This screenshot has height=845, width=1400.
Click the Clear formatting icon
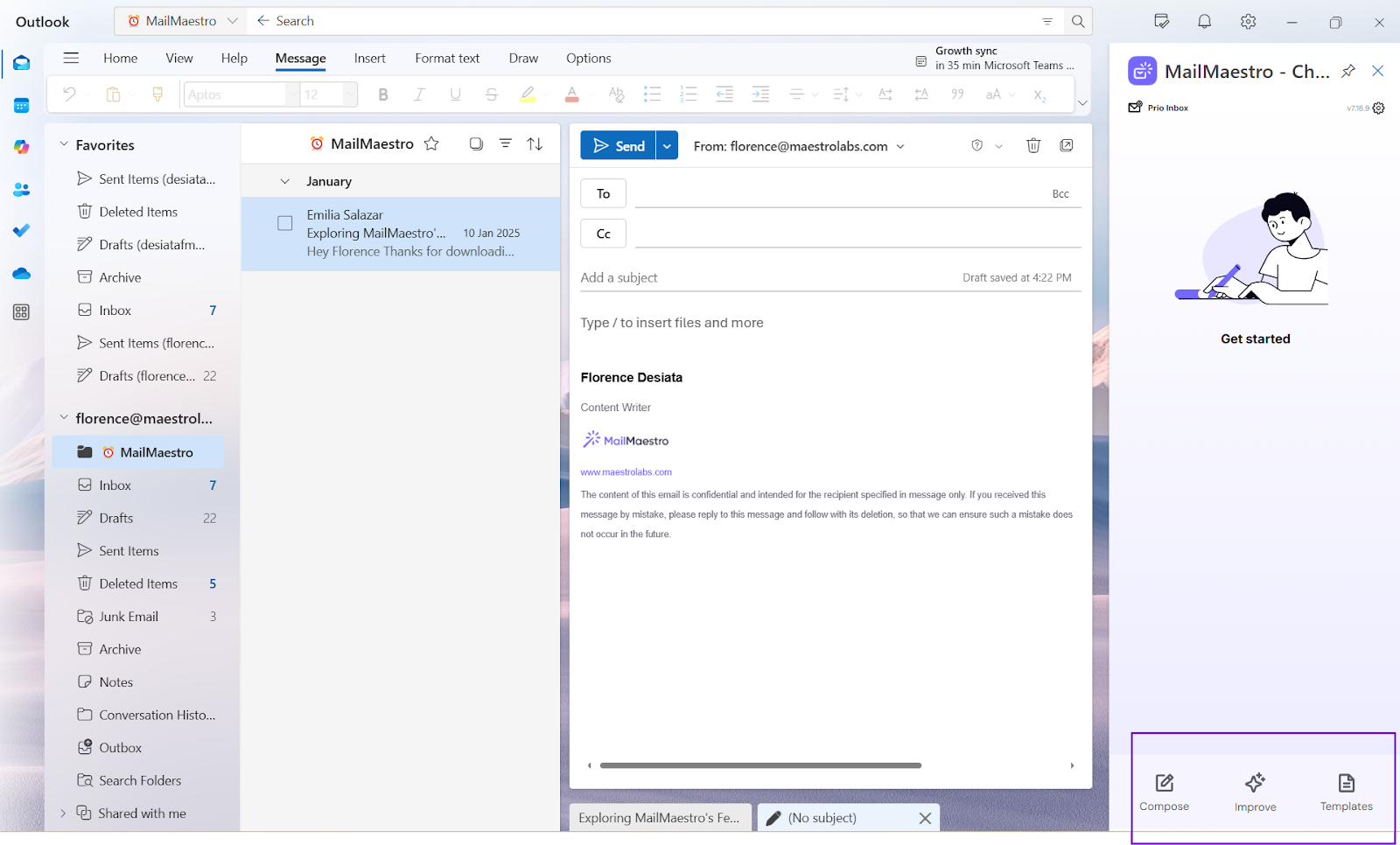click(x=616, y=94)
